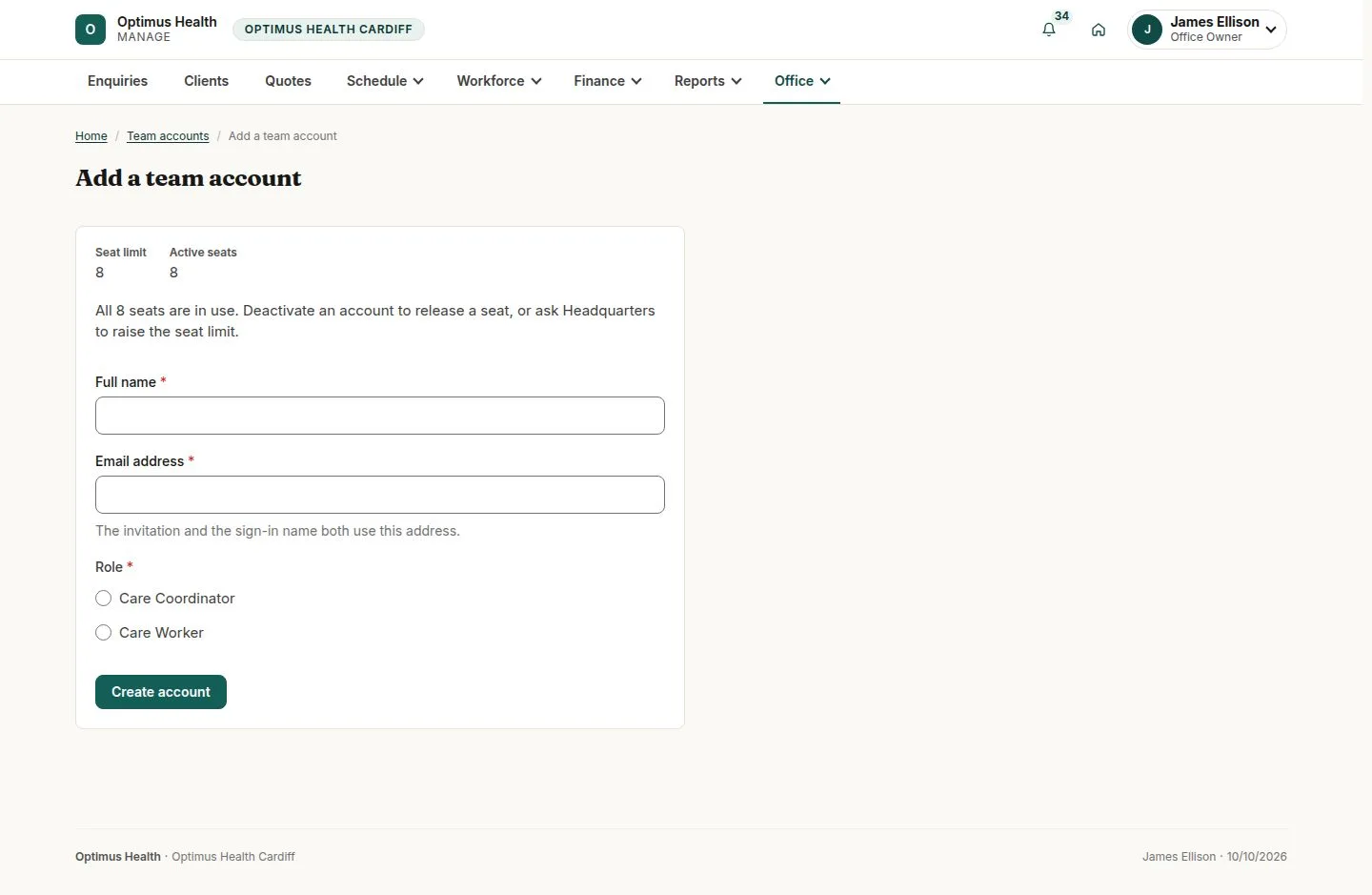
Task: Follow the Team accounts breadcrumb link
Action: [x=168, y=136]
